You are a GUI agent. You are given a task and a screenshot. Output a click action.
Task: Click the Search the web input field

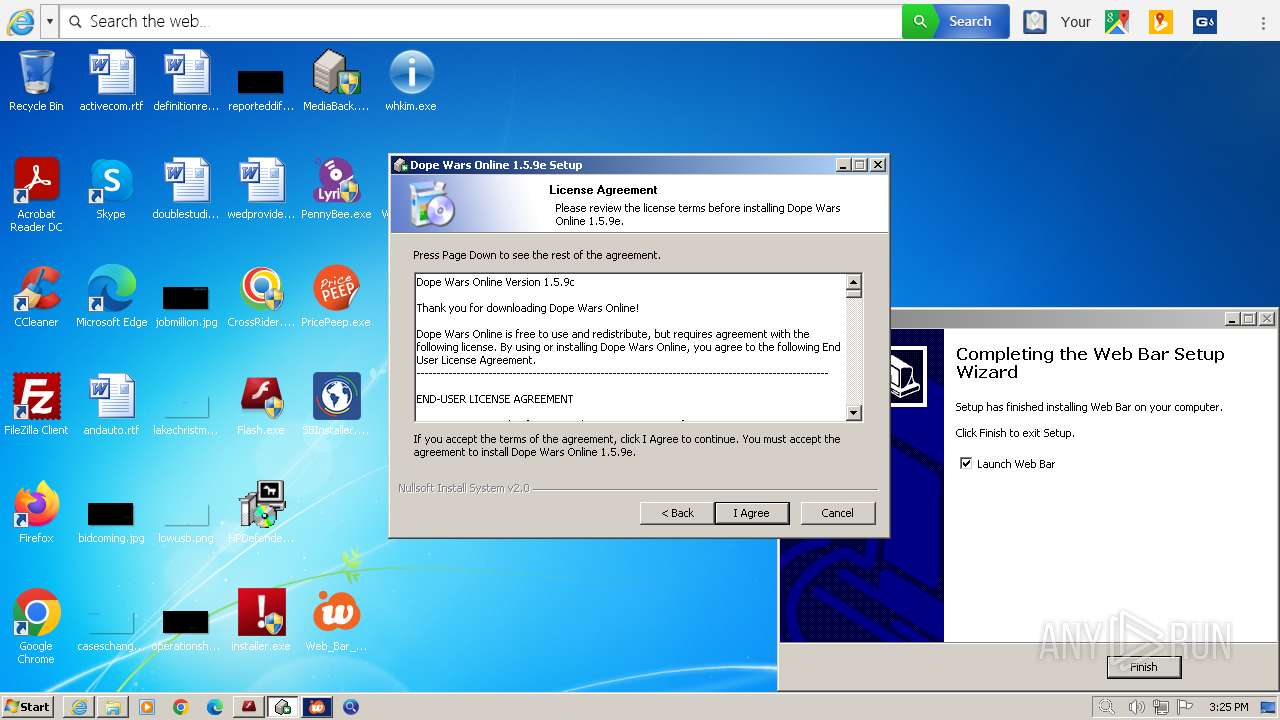(x=480, y=21)
